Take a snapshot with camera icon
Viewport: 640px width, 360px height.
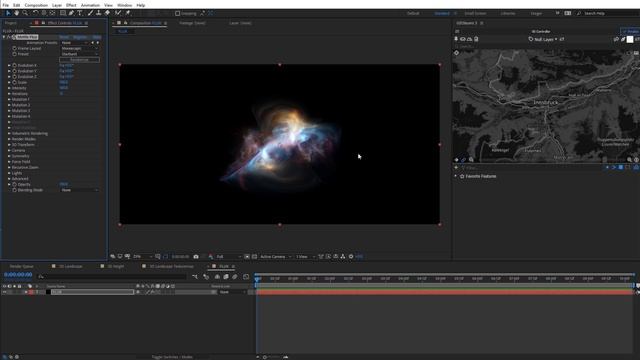point(196,256)
